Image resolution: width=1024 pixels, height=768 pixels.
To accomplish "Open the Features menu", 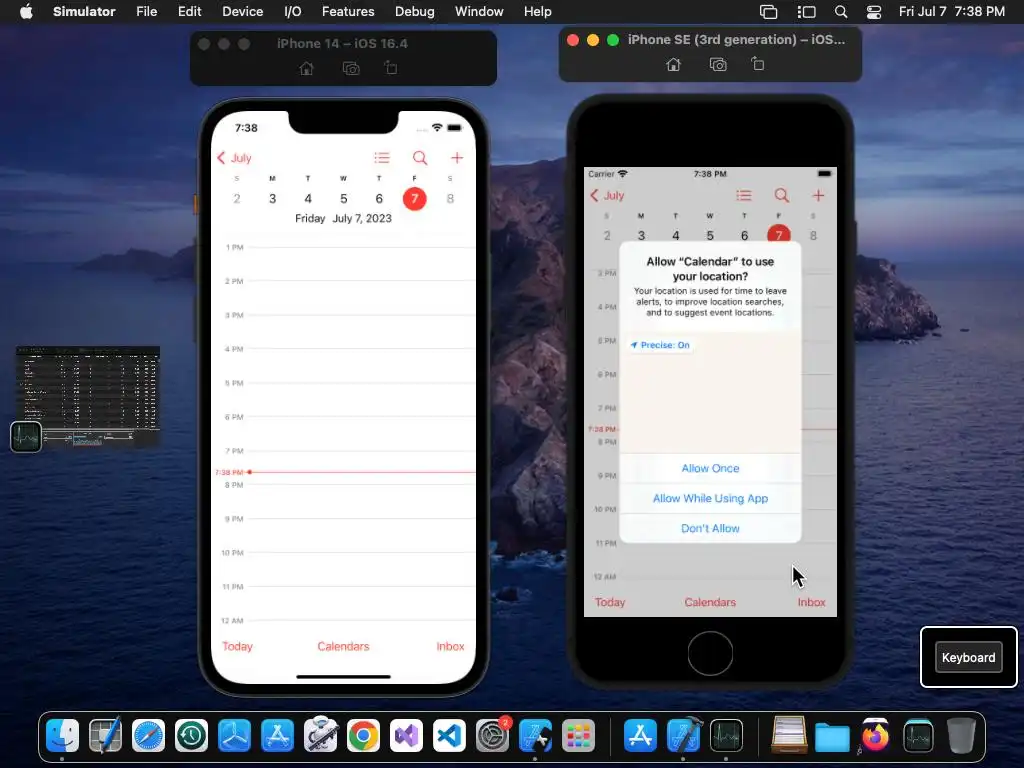I will (348, 12).
